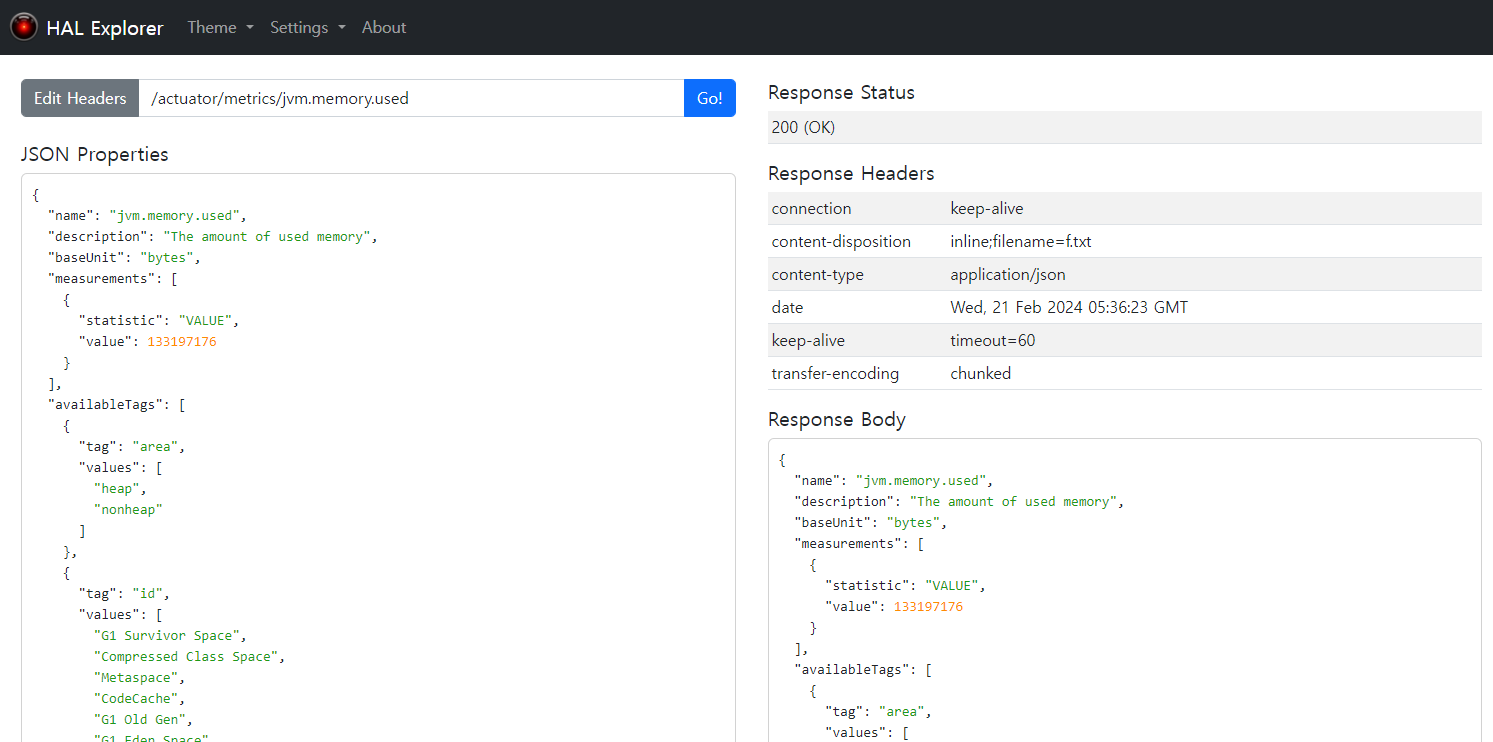Click "The amount of used memory" in JSON Properties

(x=266, y=236)
